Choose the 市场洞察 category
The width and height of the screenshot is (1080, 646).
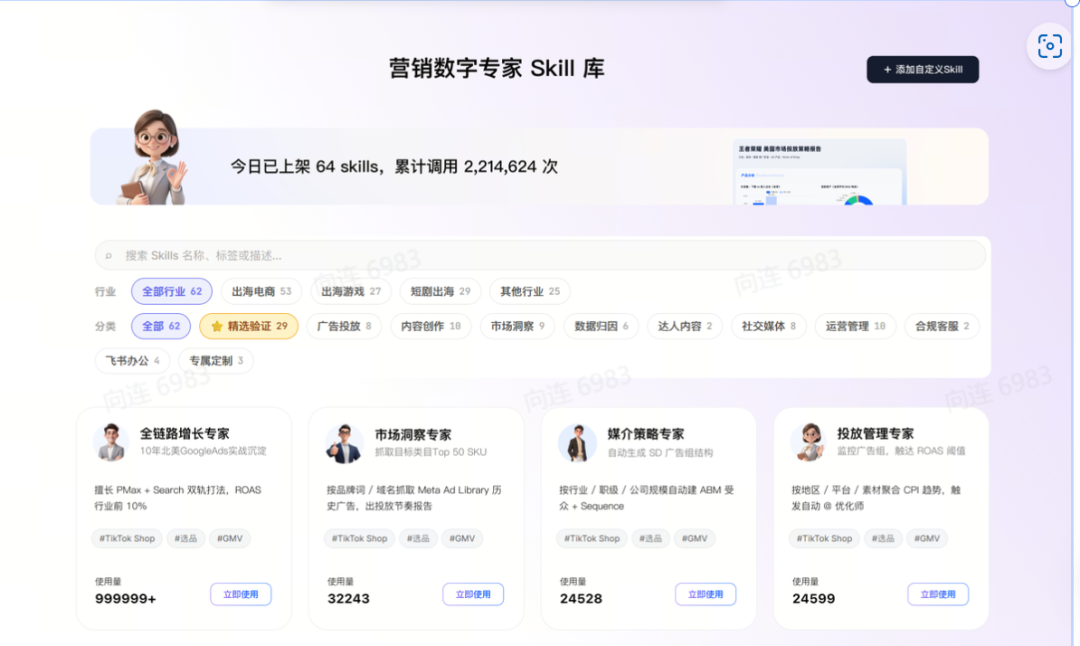pyautogui.click(x=517, y=326)
